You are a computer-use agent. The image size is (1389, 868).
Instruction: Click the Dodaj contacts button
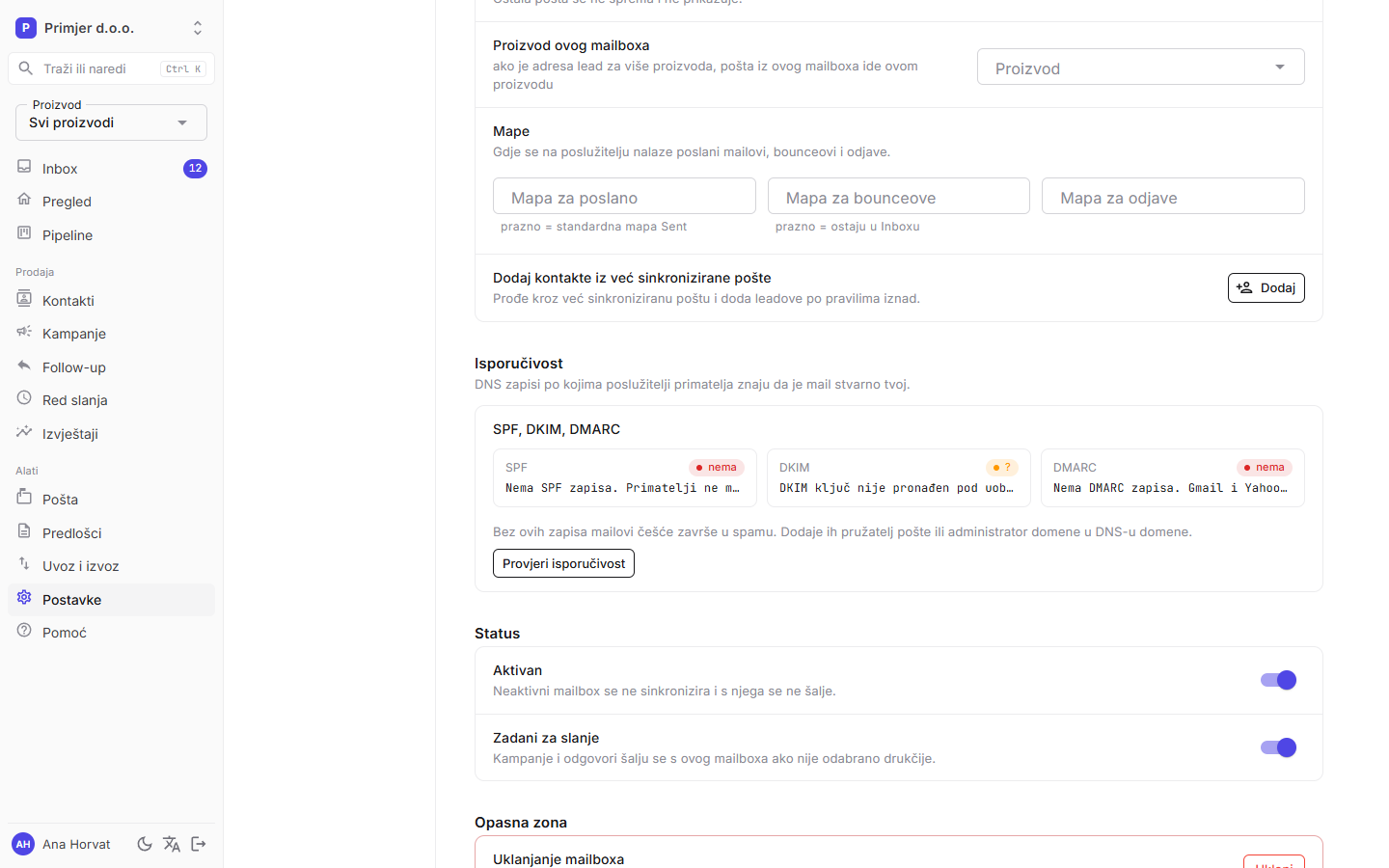click(1266, 287)
